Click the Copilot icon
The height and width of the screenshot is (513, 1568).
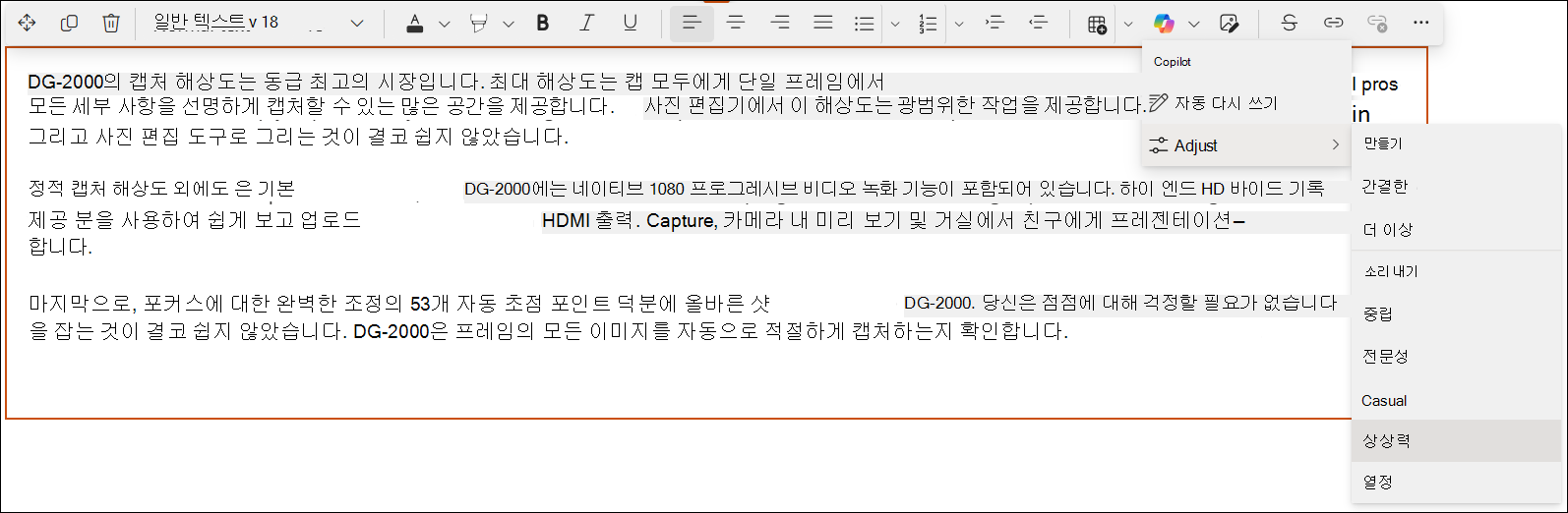[x=1164, y=24]
